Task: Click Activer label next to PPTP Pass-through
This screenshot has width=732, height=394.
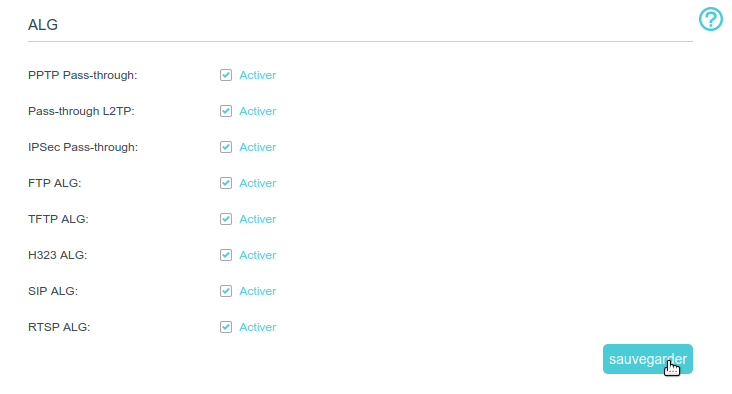Action: (258, 75)
